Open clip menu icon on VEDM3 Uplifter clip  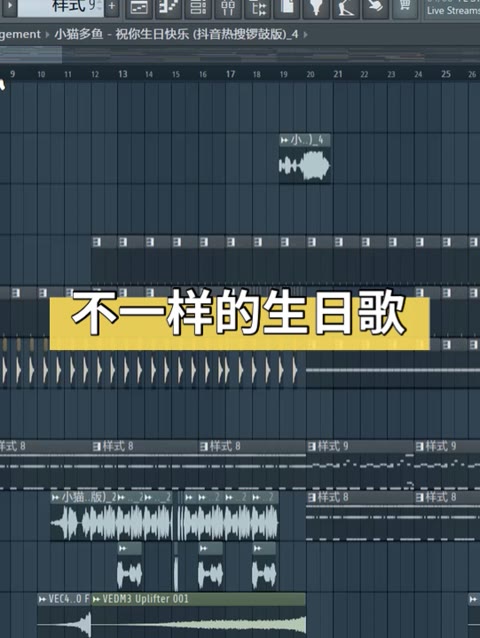[x=97, y=599]
